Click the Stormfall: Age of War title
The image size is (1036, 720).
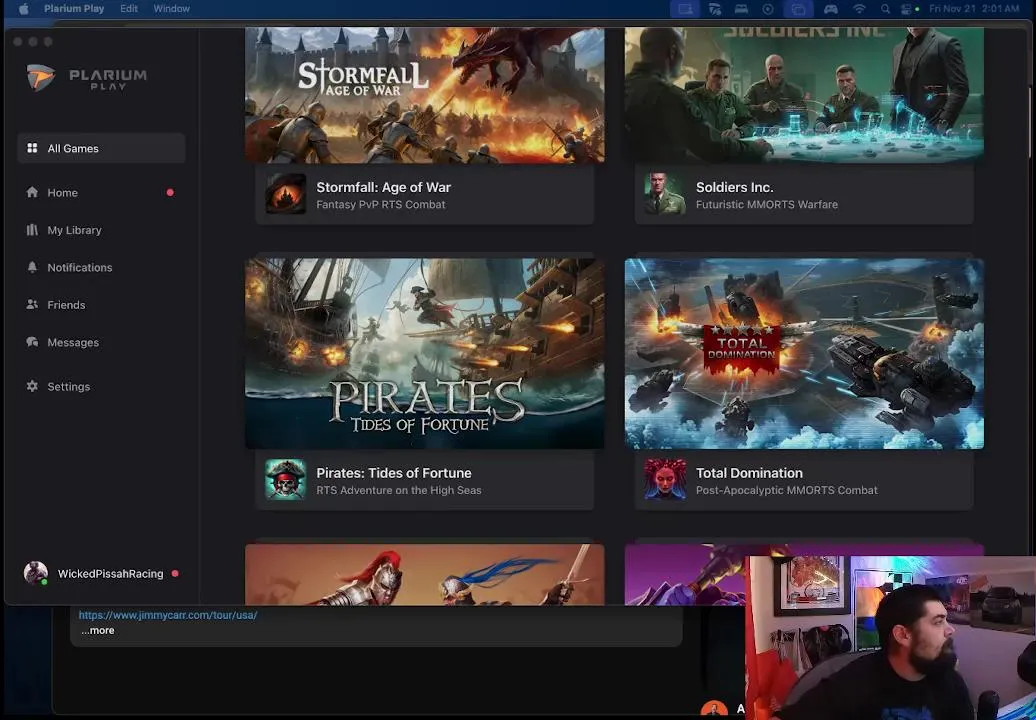[383, 188]
